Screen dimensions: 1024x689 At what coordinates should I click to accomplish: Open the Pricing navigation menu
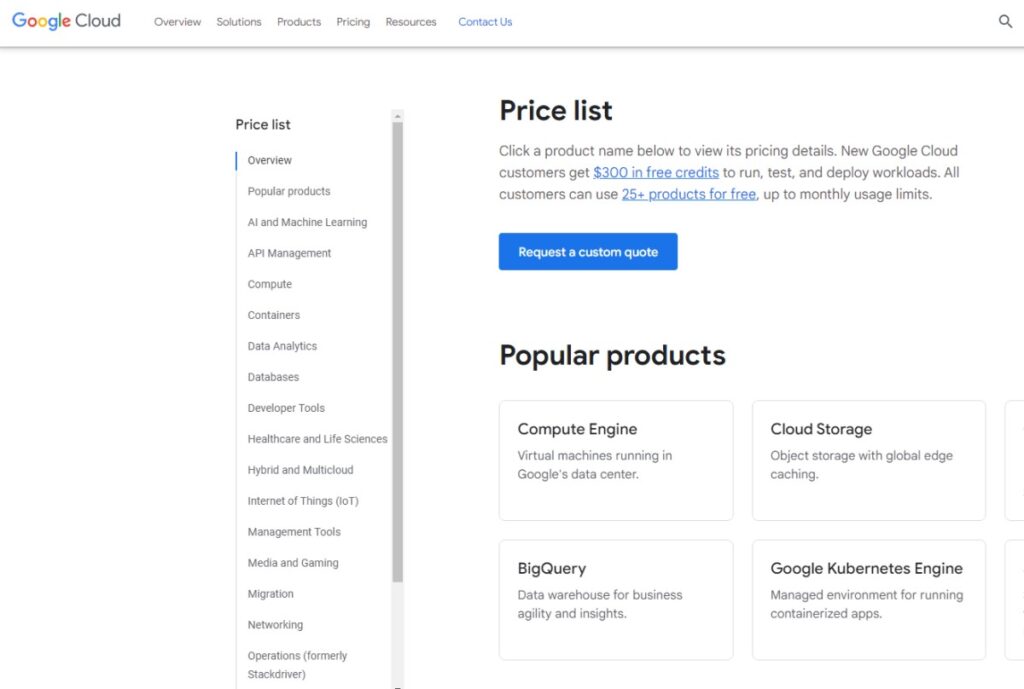pos(353,22)
